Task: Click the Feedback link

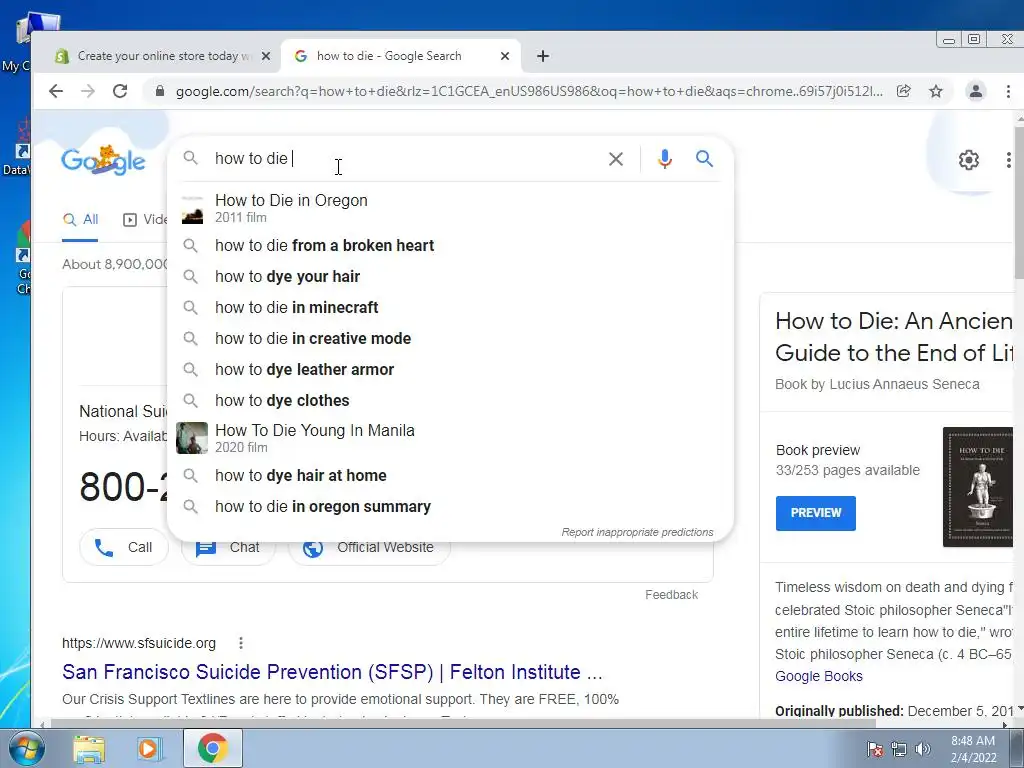Action: pyautogui.click(x=671, y=595)
